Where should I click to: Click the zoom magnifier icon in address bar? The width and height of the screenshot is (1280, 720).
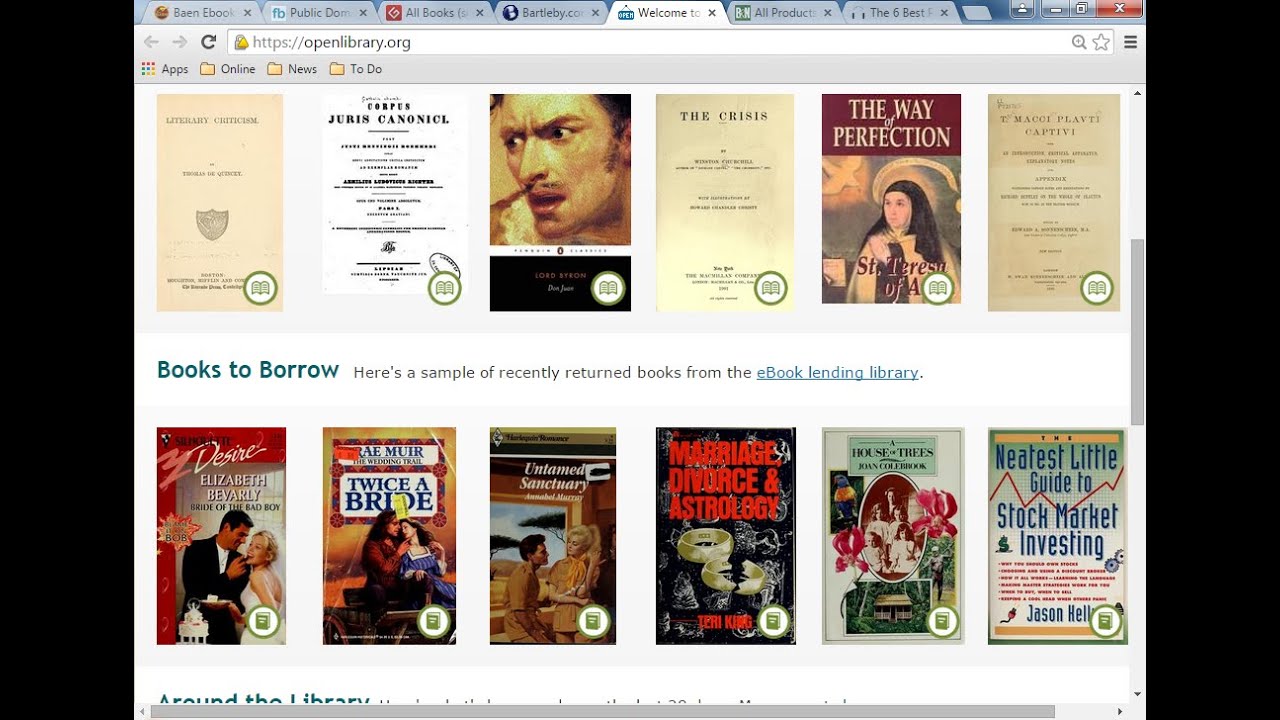point(1079,42)
